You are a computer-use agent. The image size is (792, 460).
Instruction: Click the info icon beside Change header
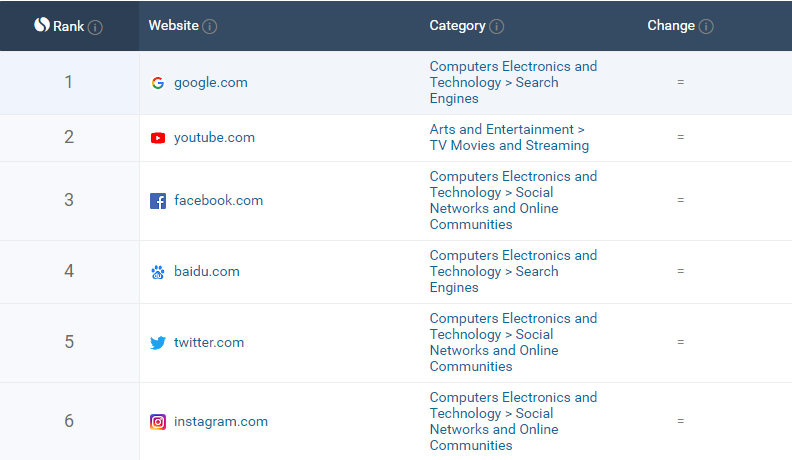pyautogui.click(x=706, y=27)
